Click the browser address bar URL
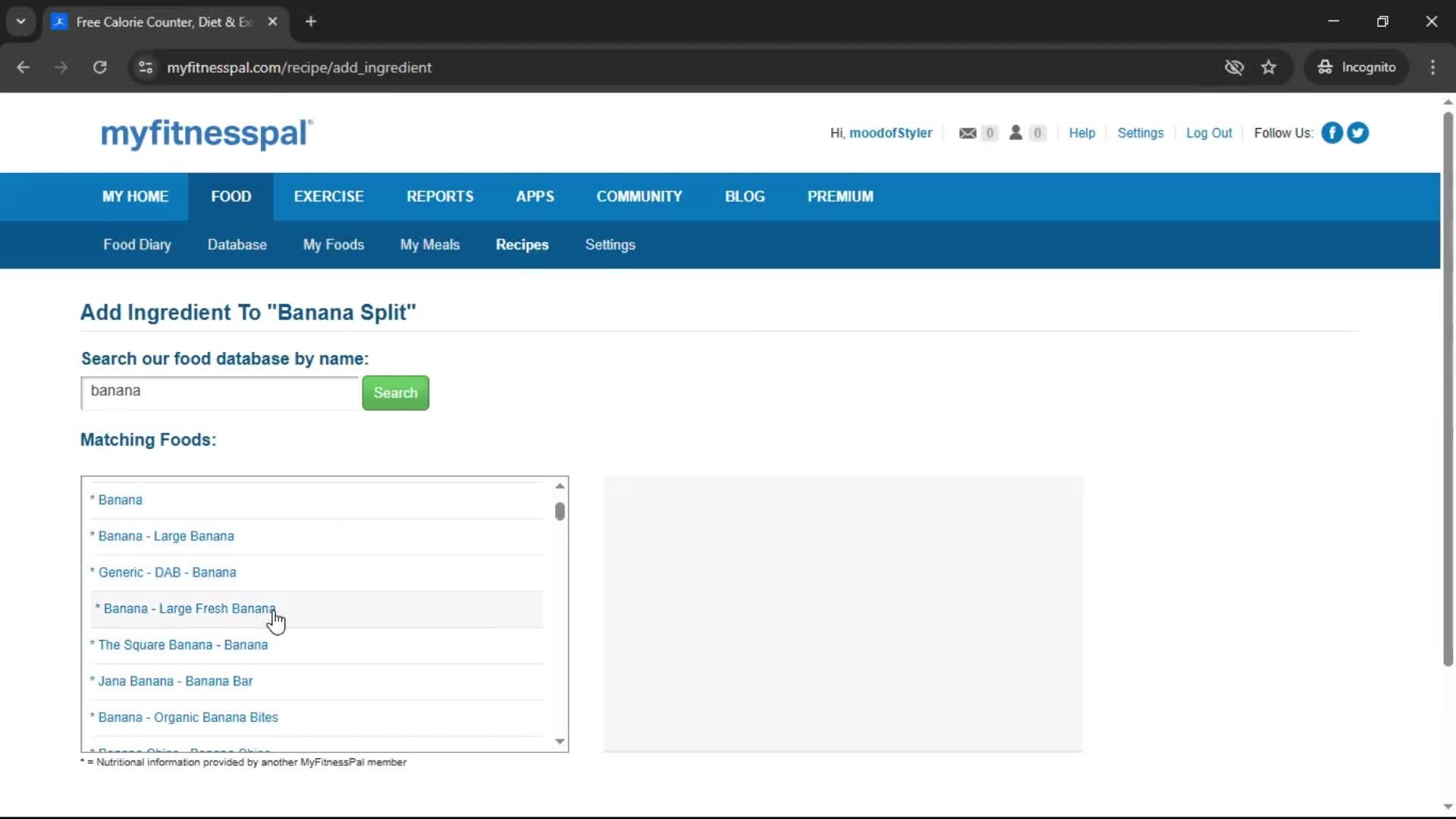The image size is (1456, 819). (300, 67)
